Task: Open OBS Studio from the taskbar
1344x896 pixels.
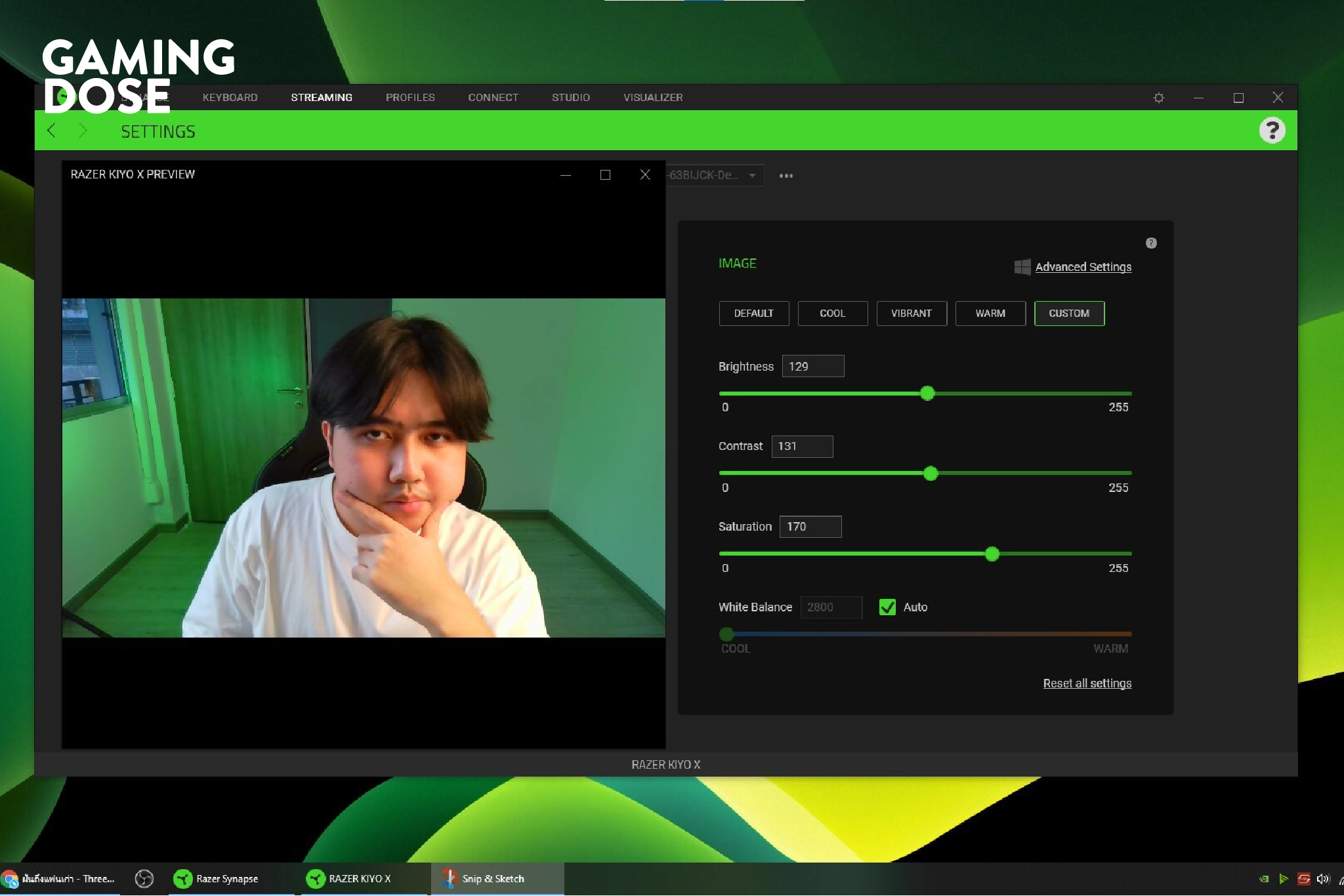Action: coord(144,878)
